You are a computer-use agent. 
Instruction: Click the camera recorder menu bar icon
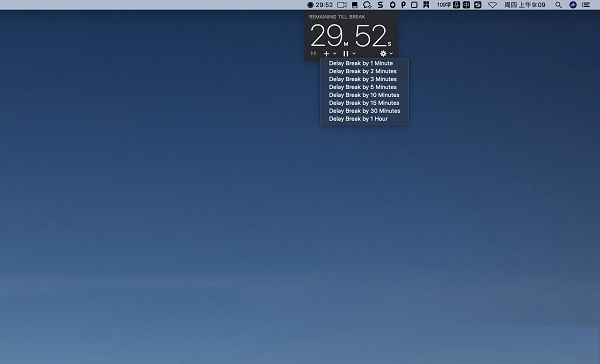[342, 5]
